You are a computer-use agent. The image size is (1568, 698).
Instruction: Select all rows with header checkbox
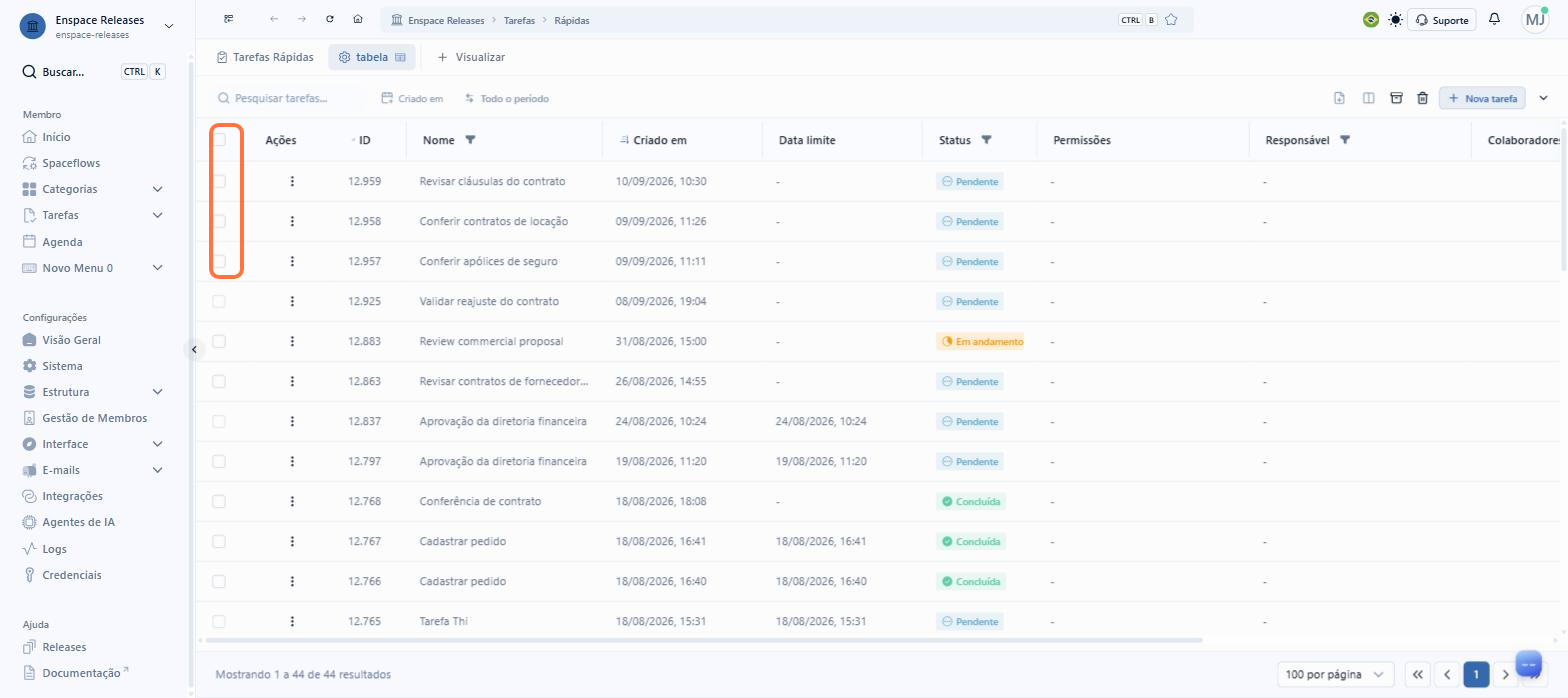point(219,140)
